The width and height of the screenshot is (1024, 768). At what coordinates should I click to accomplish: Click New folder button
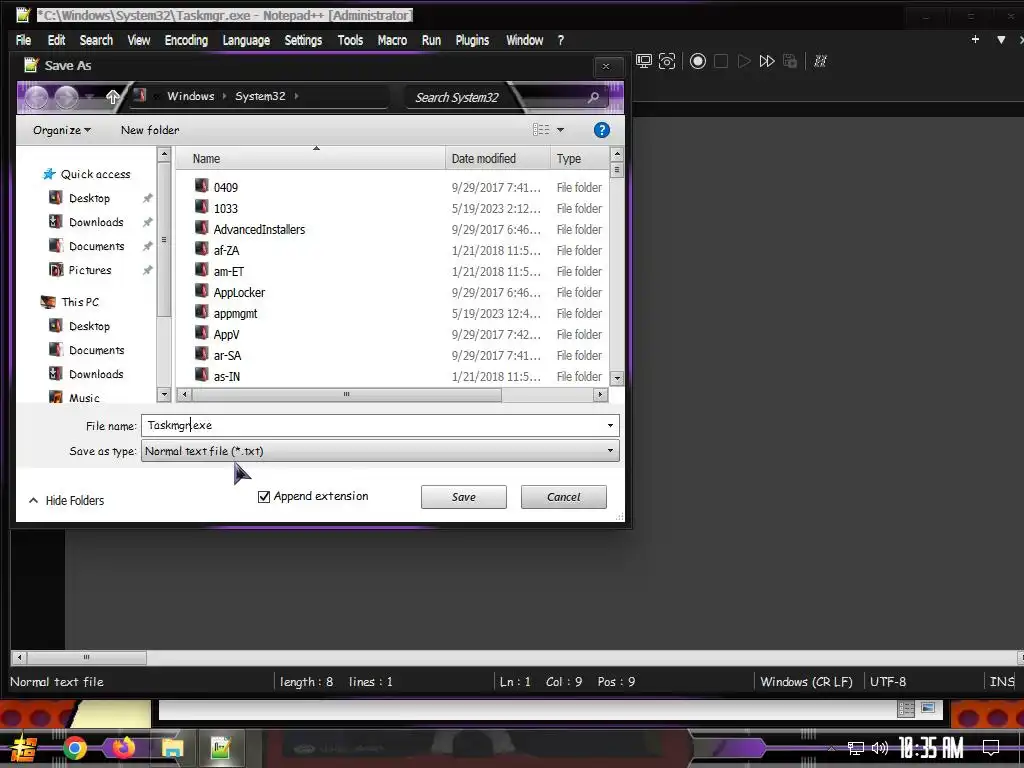point(150,130)
